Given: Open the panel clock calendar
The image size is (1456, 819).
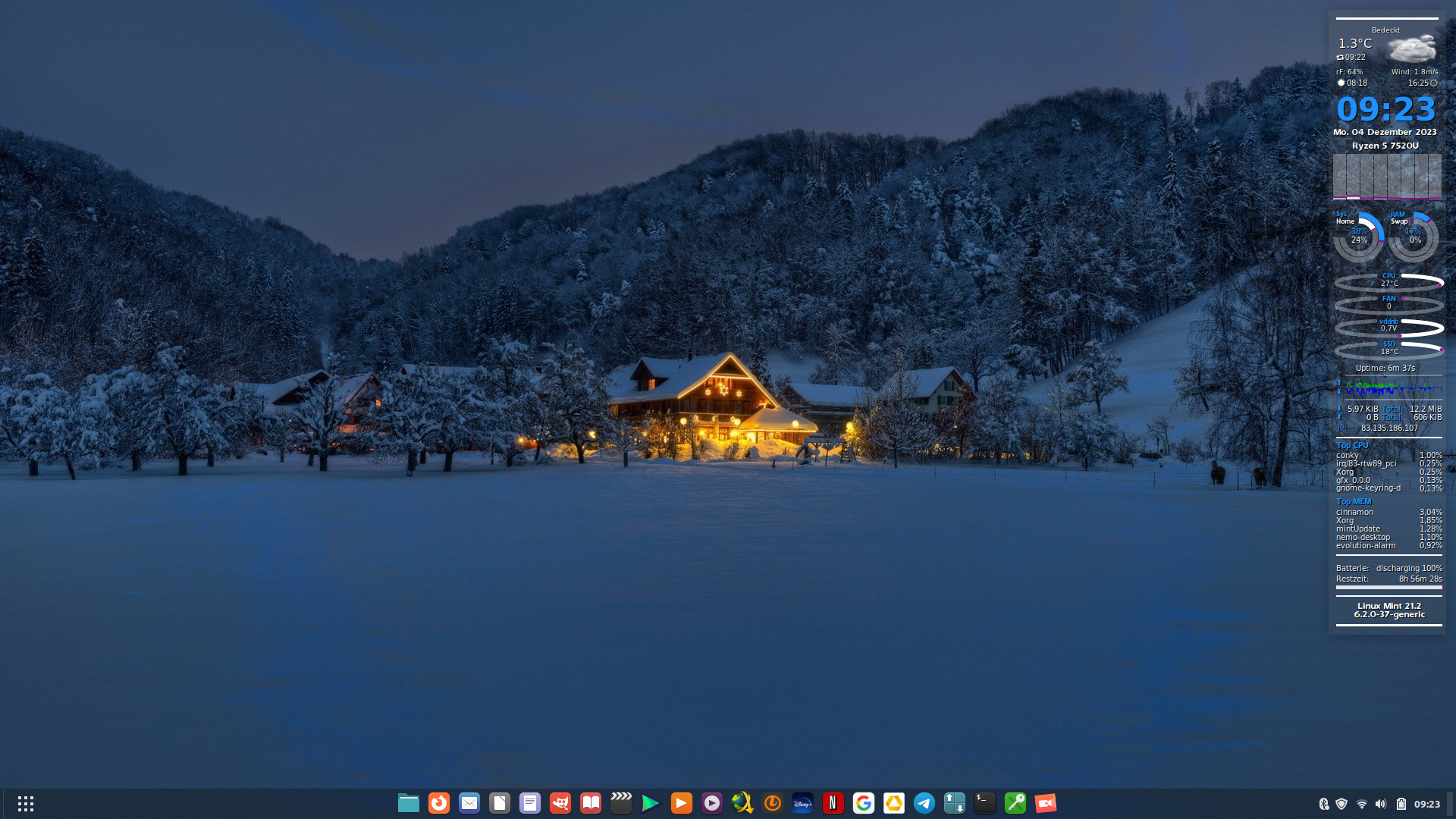Looking at the screenshot, I should coord(1426,804).
